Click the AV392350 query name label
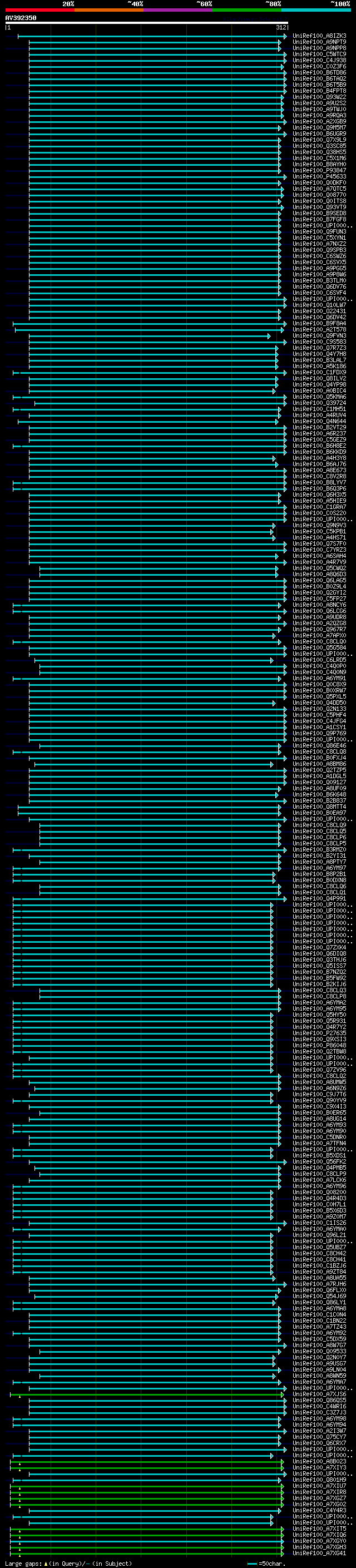This screenshot has width=356, height=1568. pyautogui.click(x=21, y=18)
